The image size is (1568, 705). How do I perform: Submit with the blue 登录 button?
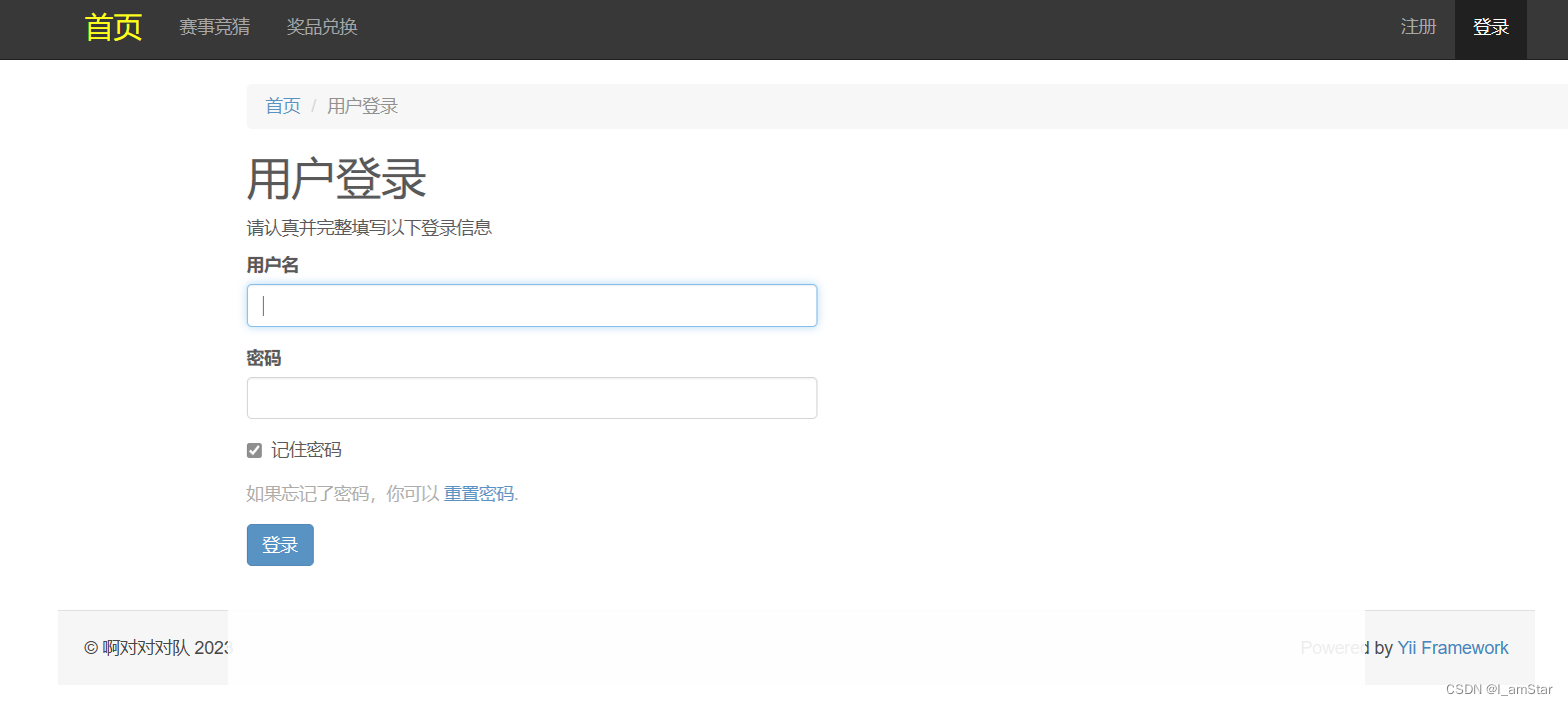280,545
